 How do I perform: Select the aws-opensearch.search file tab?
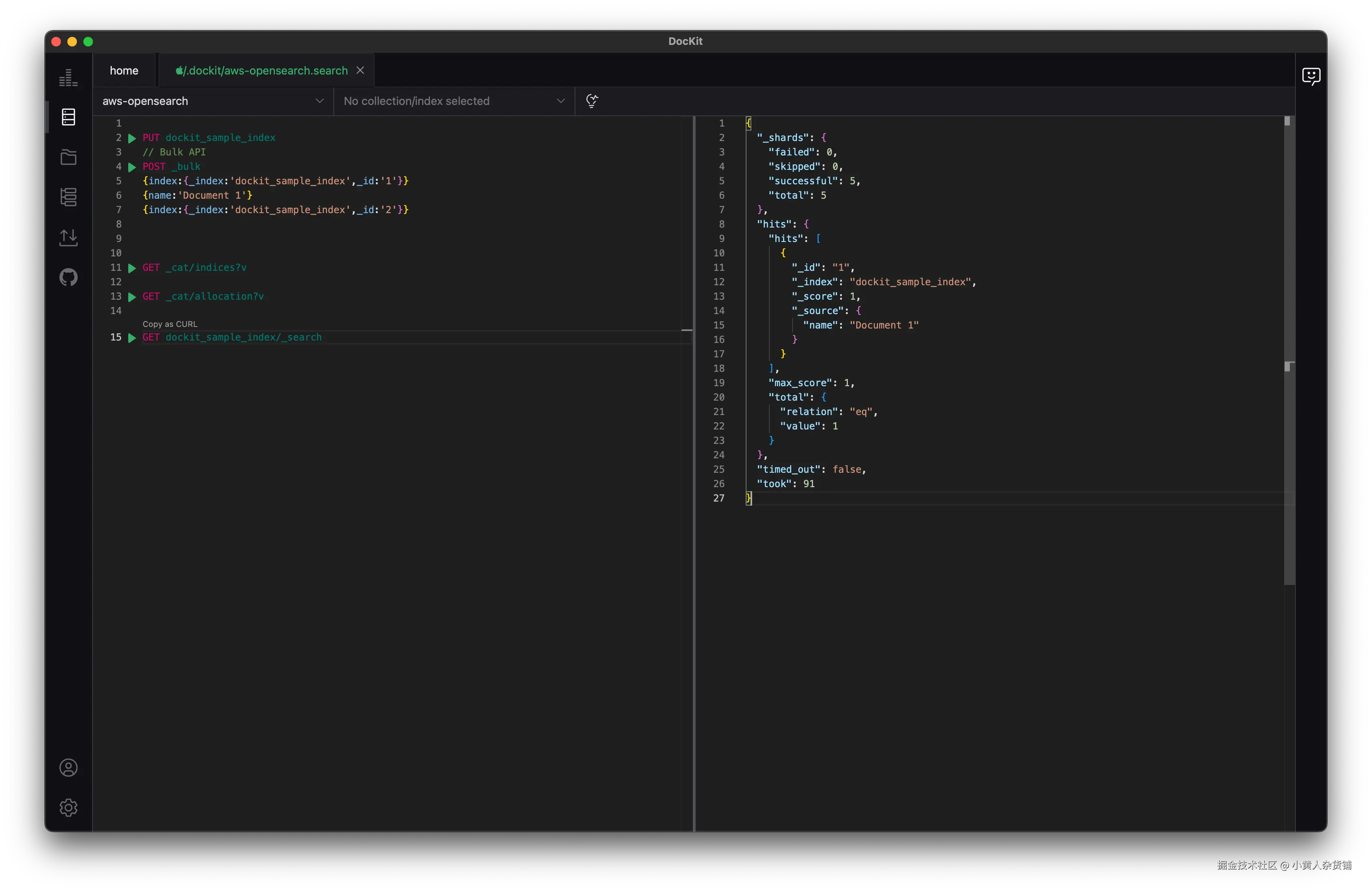pyautogui.click(x=262, y=71)
